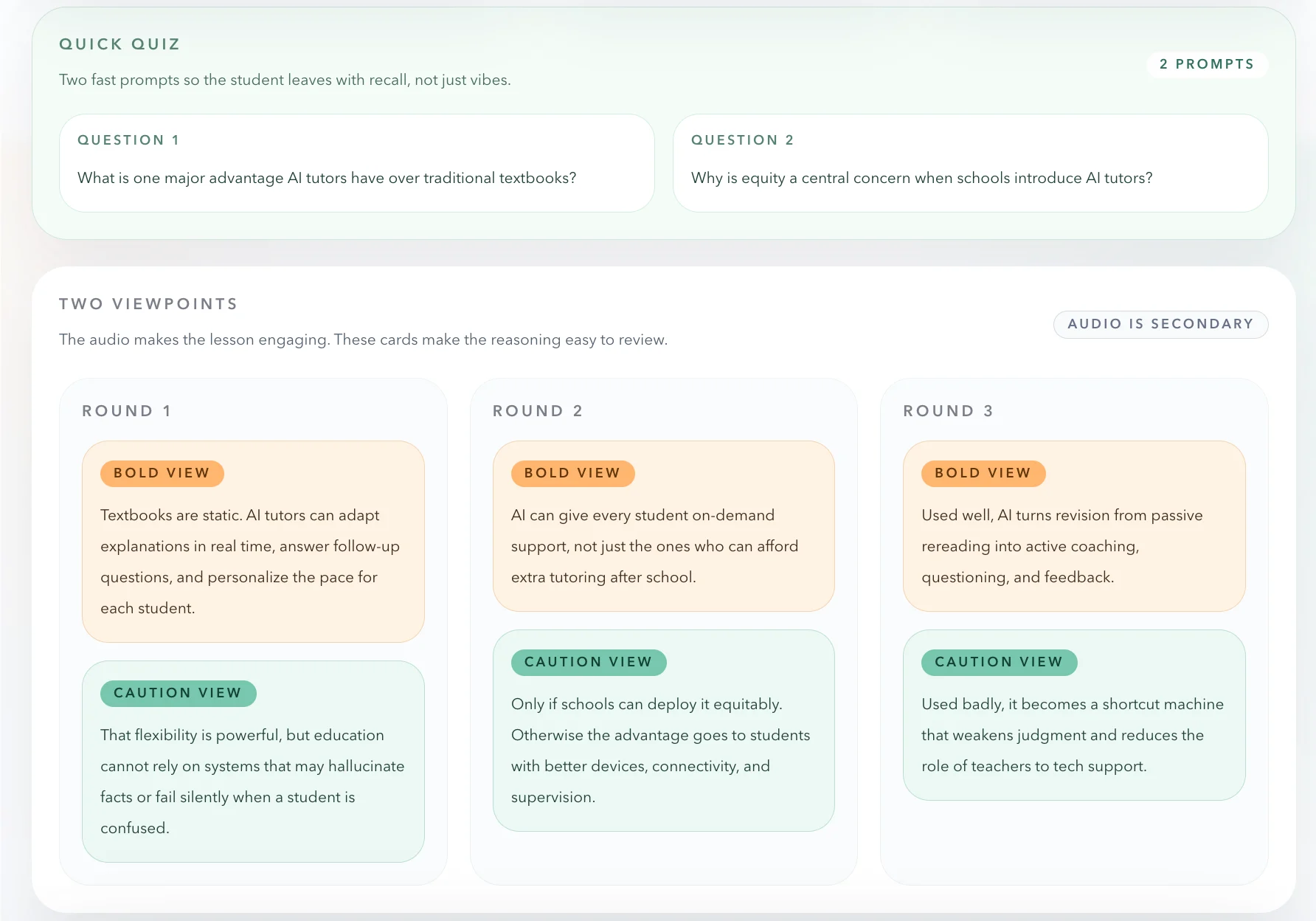Select the 'TWO VIEWPOINTS' heading

tap(148, 304)
